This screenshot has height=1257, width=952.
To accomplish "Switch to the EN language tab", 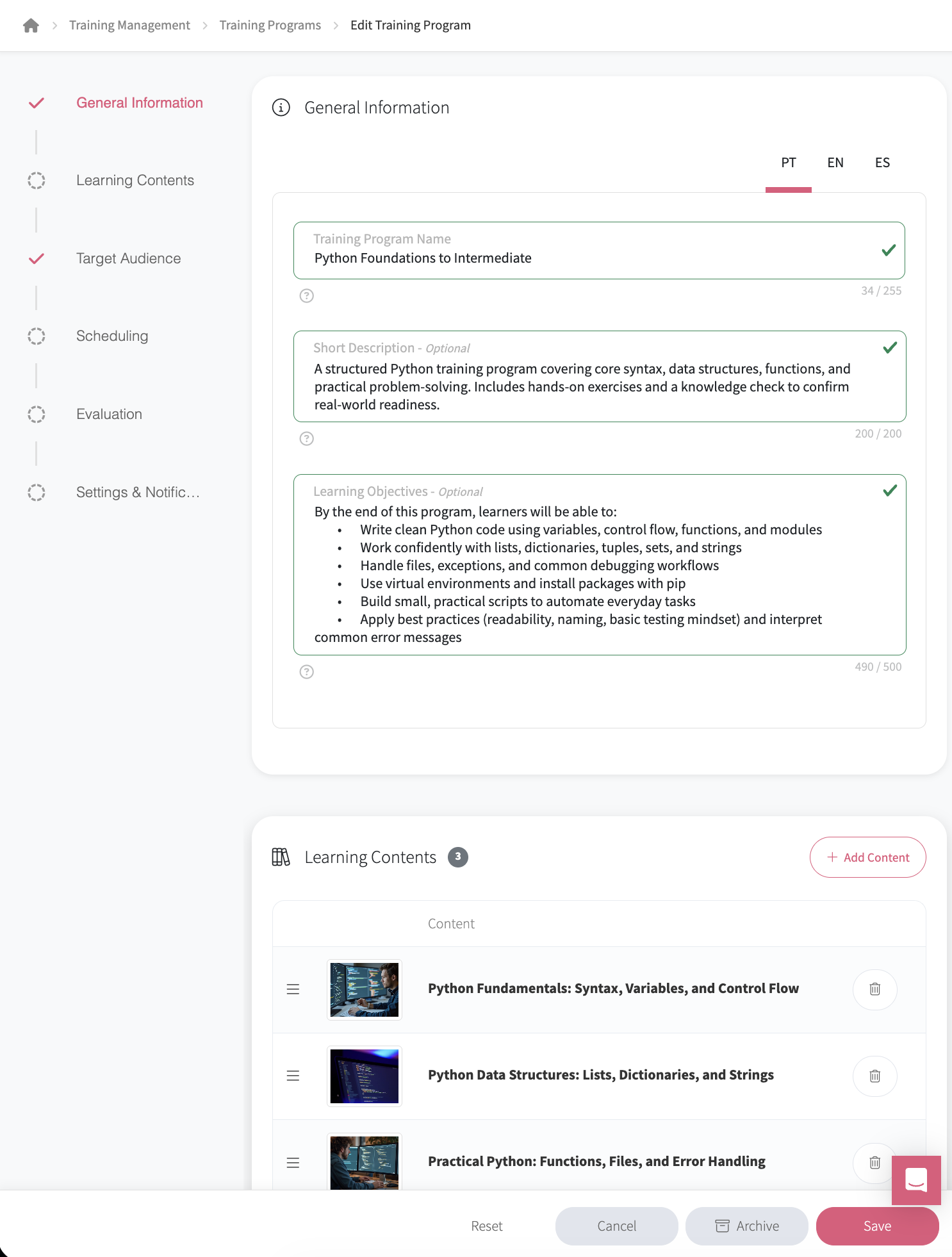I will [x=835, y=163].
